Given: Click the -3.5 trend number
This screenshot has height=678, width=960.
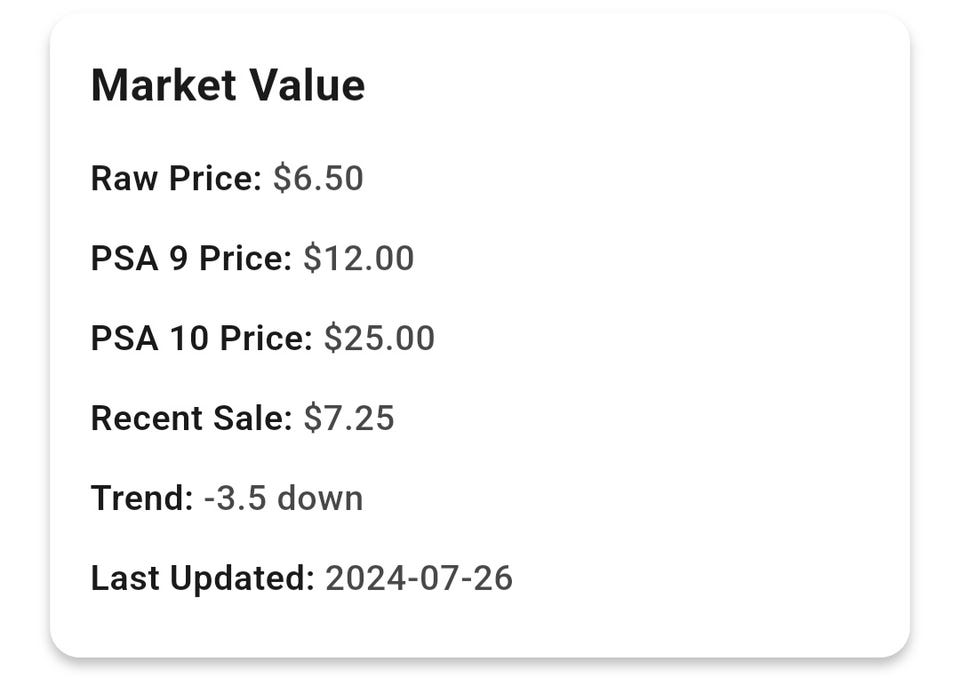Looking at the screenshot, I should click(235, 498).
